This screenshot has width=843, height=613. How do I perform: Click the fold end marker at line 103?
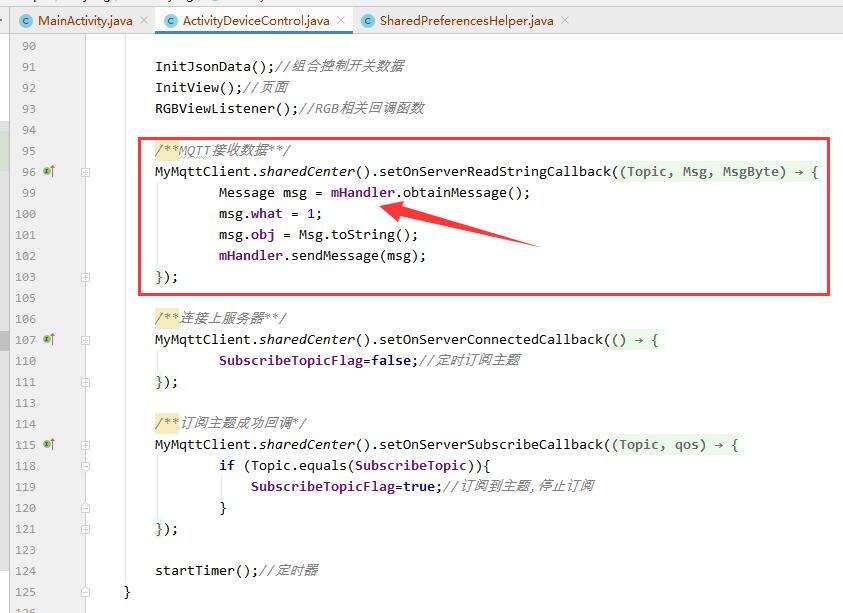pyautogui.click(x=86, y=277)
